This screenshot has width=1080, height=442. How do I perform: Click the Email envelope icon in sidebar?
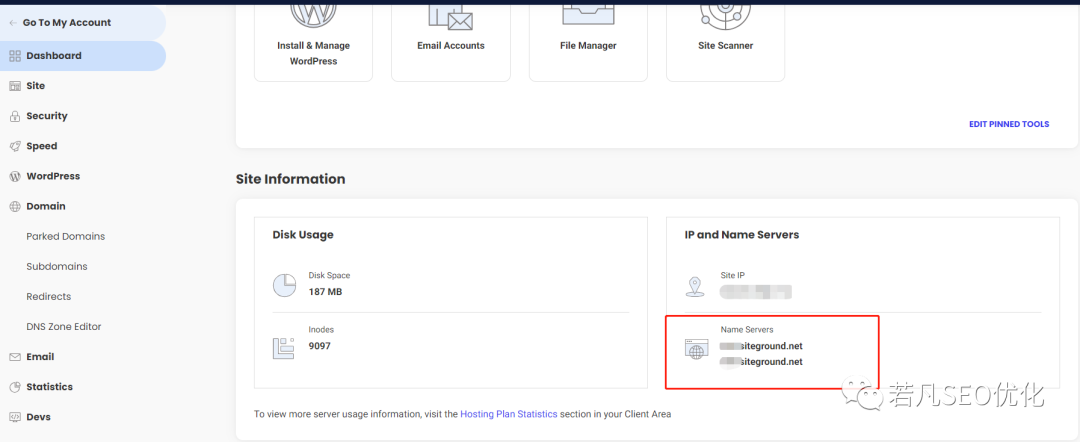15,357
